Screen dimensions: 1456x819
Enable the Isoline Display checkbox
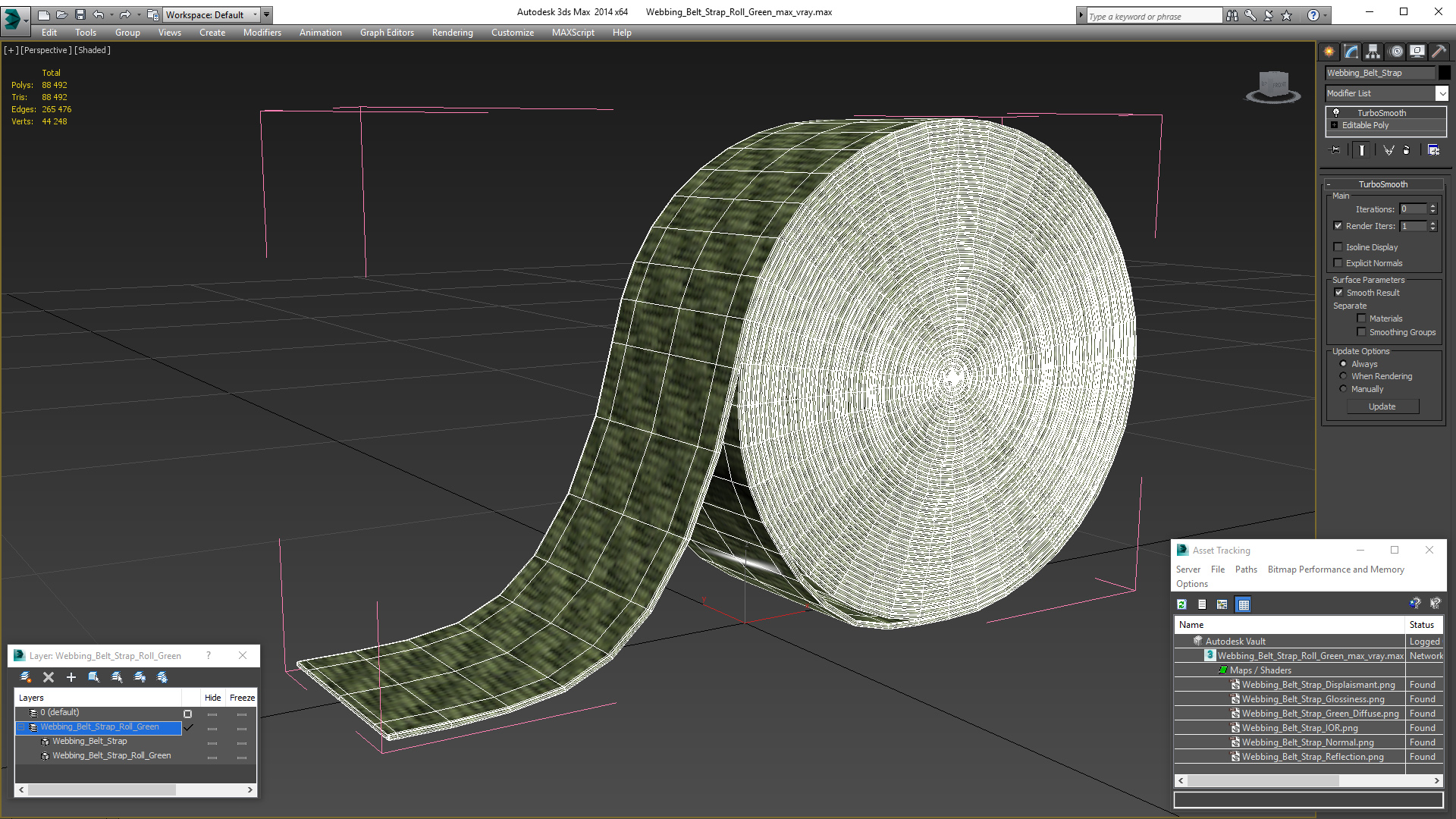[x=1338, y=247]
